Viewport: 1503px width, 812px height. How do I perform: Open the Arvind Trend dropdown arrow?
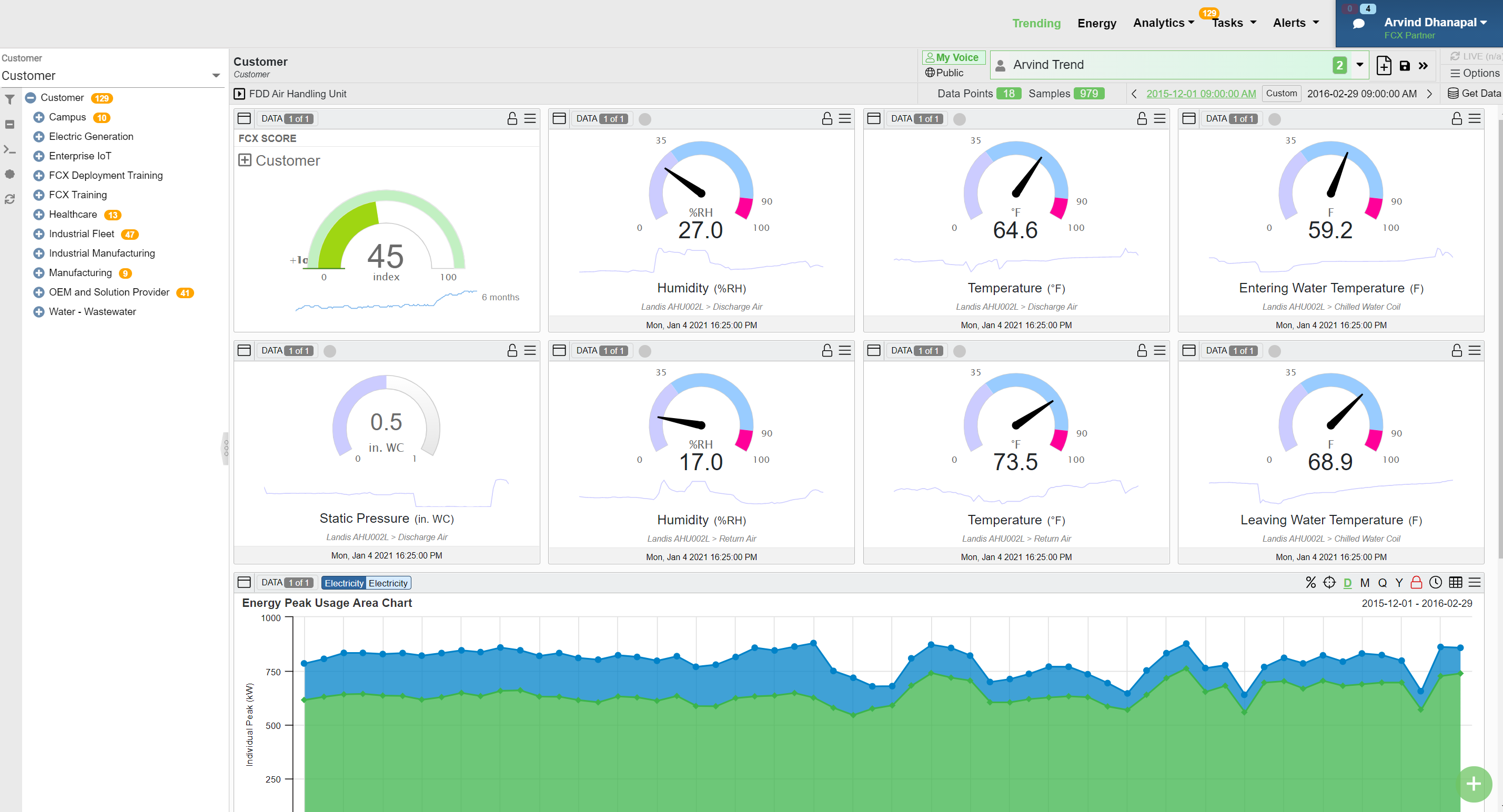[1359, 65]
